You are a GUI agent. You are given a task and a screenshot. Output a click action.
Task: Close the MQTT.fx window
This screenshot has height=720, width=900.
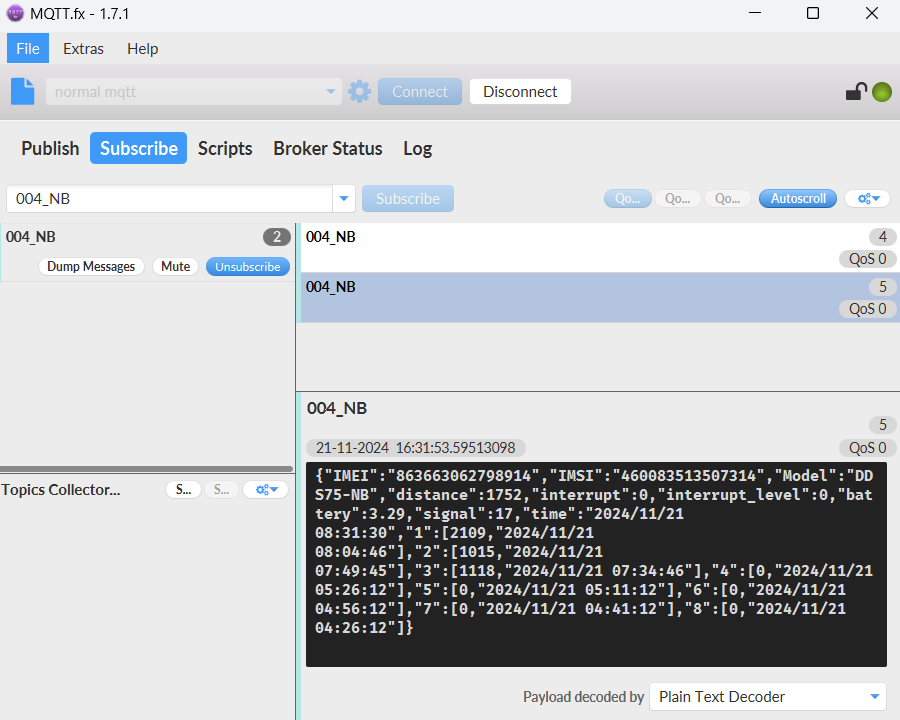point(872,13)
